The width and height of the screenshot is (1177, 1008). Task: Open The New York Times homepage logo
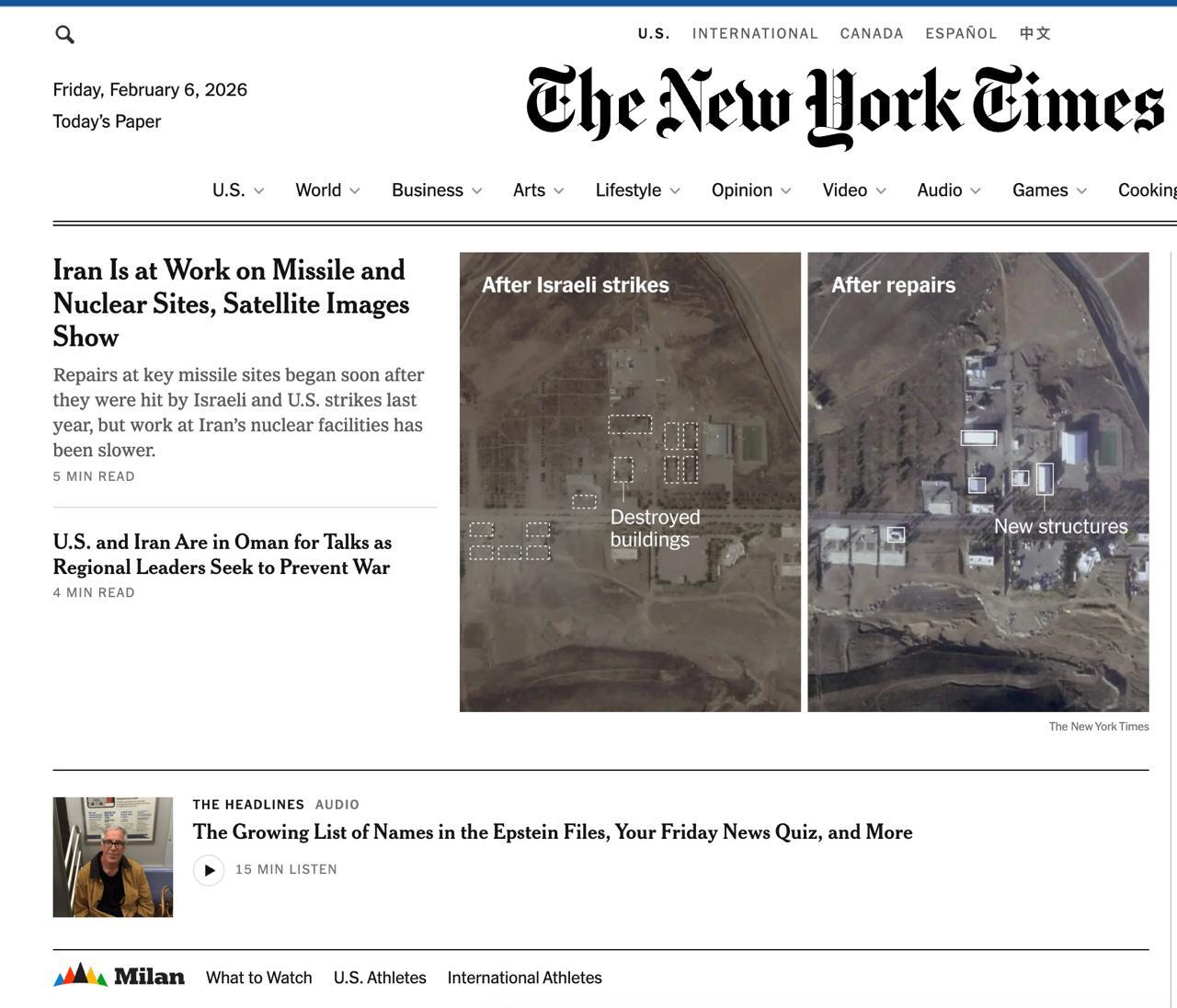[x=844, y=106]
